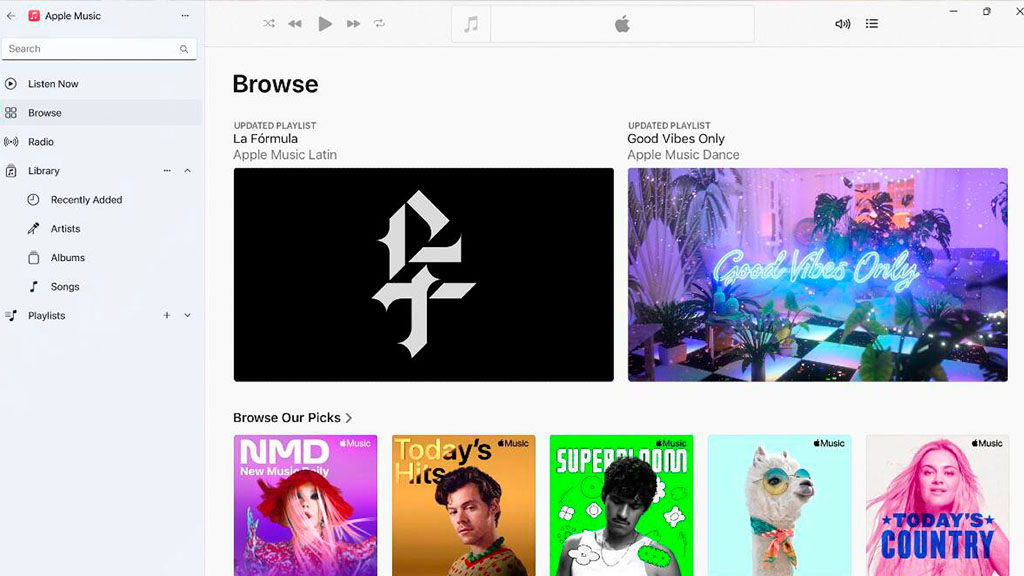Open the NMD New Music Daily cover
Screen dimensions: 1024x576
click(x=306, y=505)
